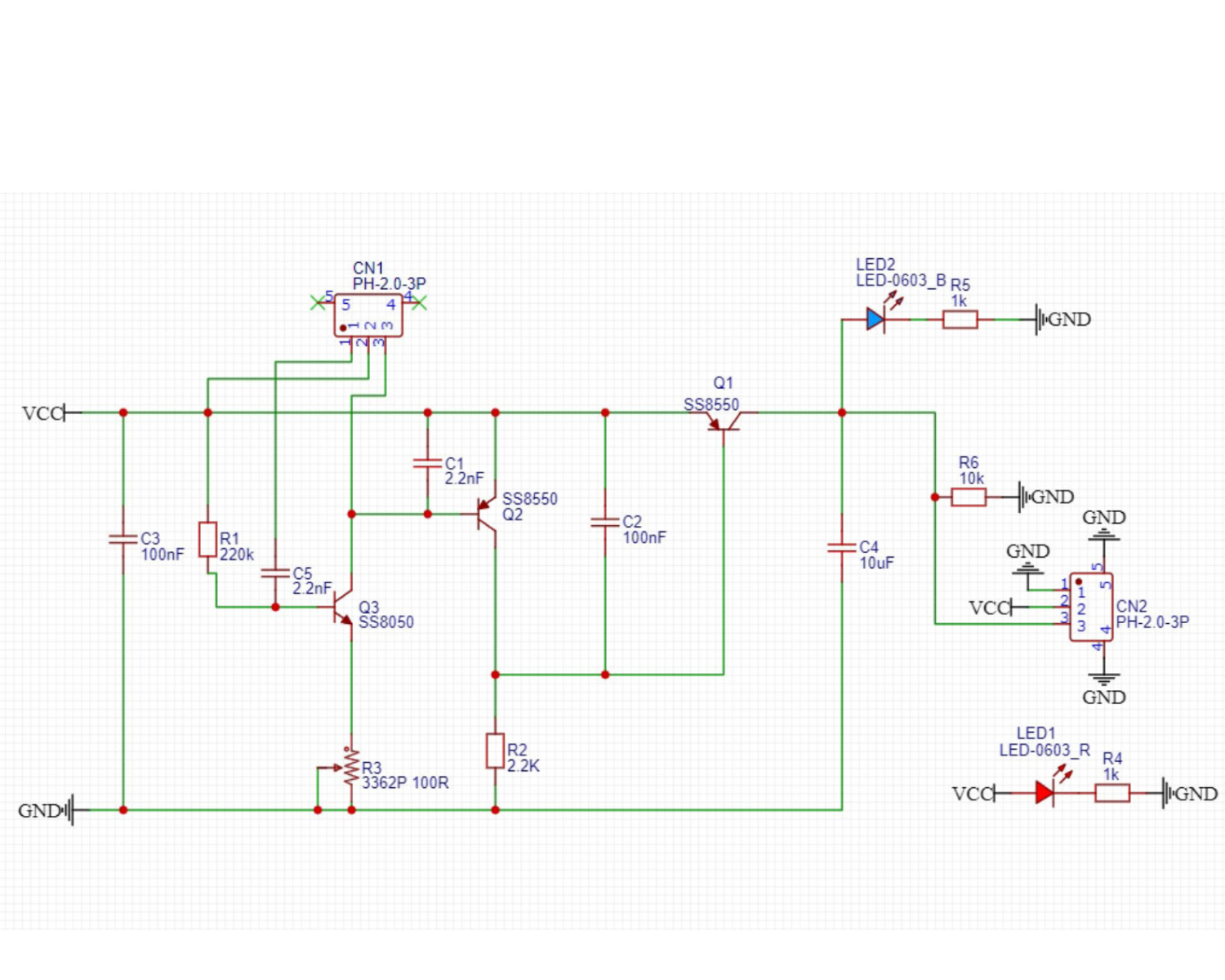Click the CN1 connector body
1225x980 pixels.
point(368,315)
